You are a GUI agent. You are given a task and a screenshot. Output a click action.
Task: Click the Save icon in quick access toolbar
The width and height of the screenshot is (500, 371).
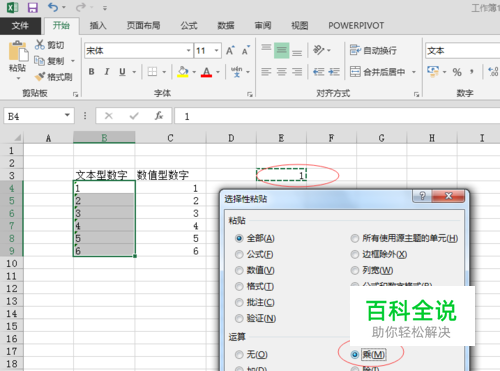click(x=32, y=7)
